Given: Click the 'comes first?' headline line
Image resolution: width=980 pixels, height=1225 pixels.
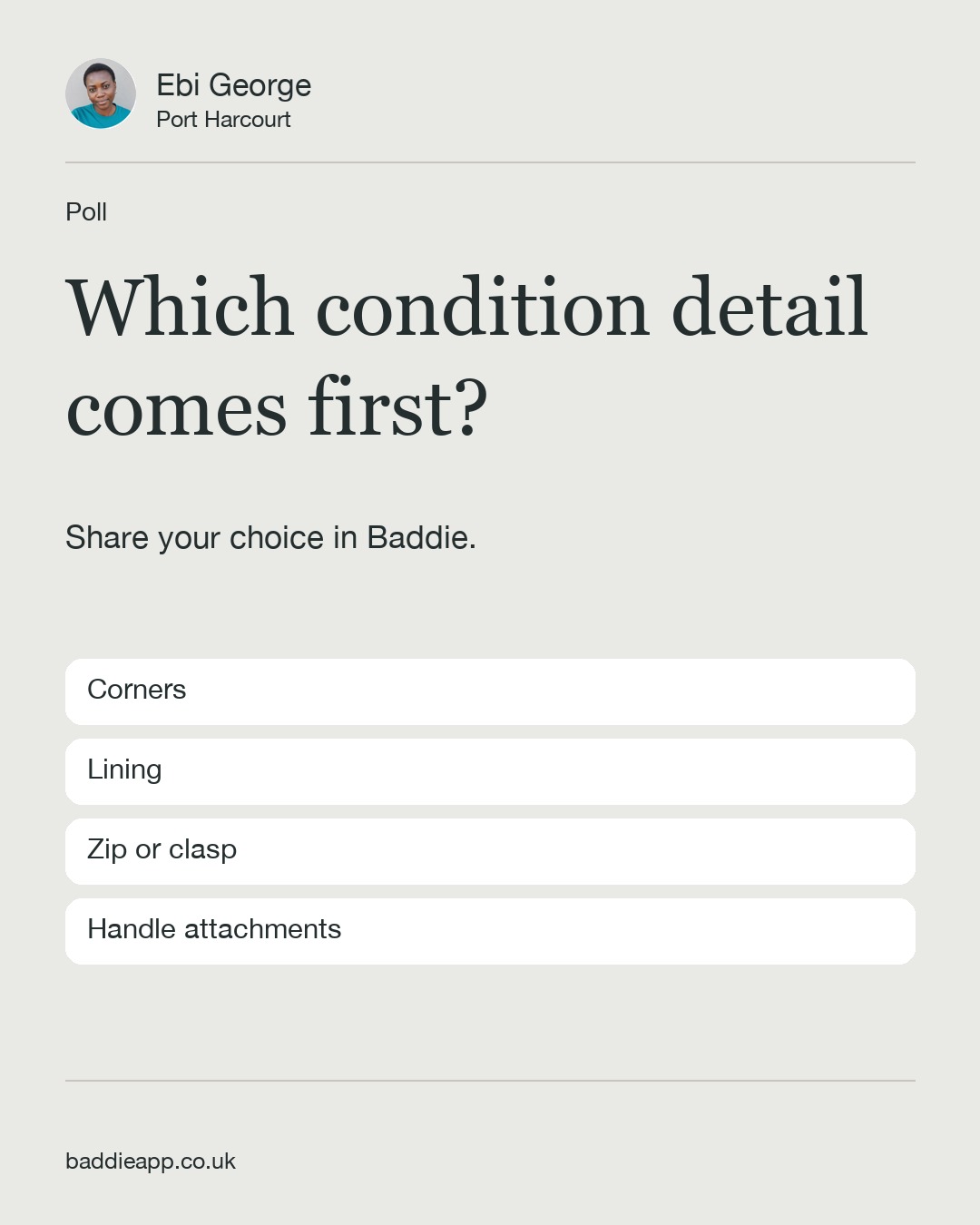Looking at the screenshot, I should (277, 408).
